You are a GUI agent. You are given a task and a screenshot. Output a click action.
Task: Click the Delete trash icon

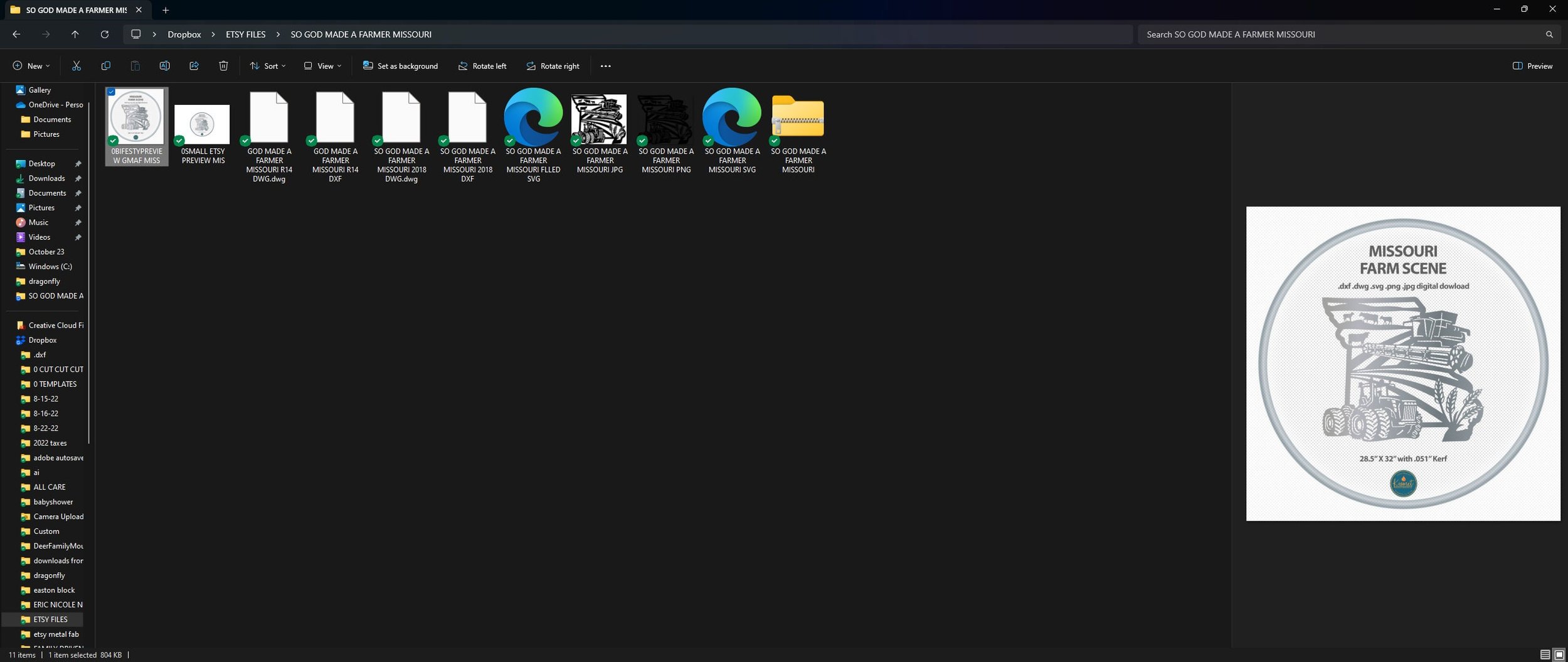click(223, 66)
